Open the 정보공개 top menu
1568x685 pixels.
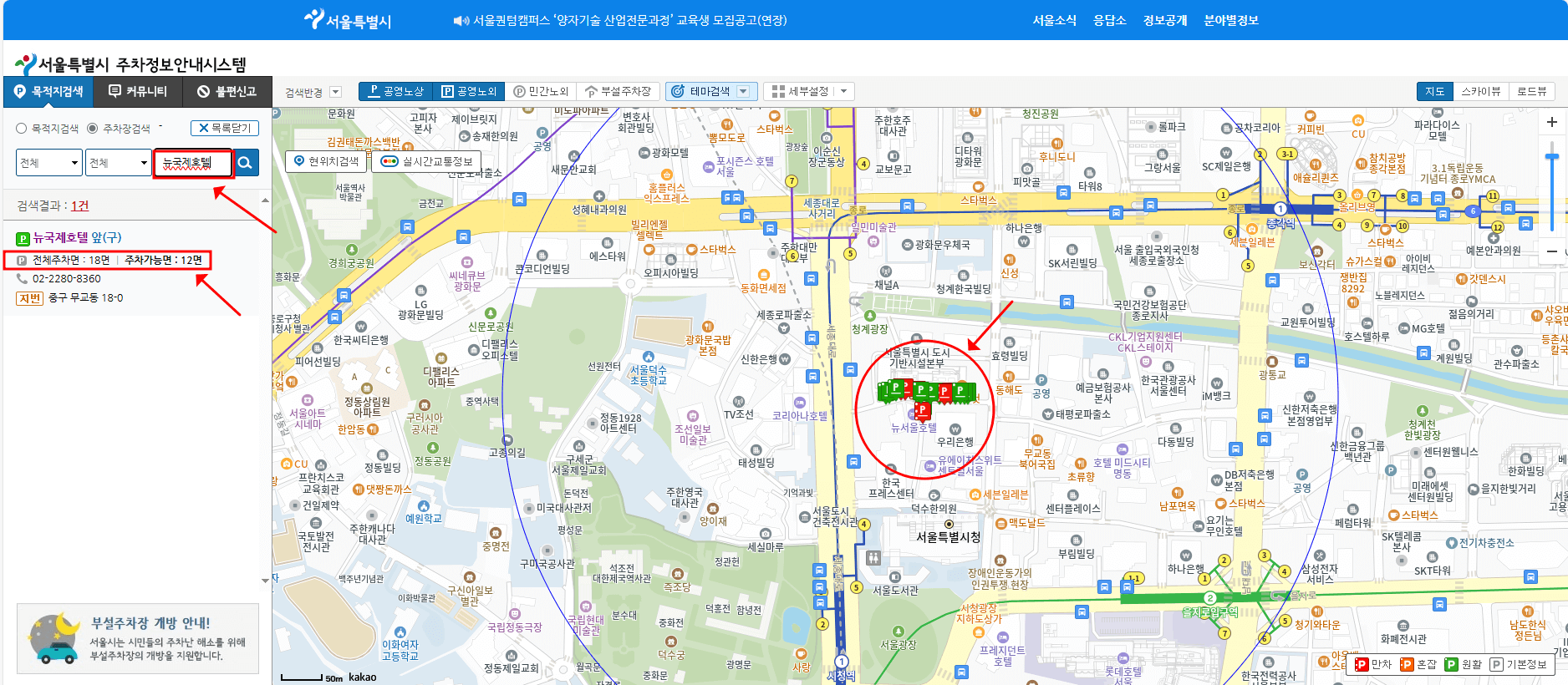click(x=1165, y=21)
